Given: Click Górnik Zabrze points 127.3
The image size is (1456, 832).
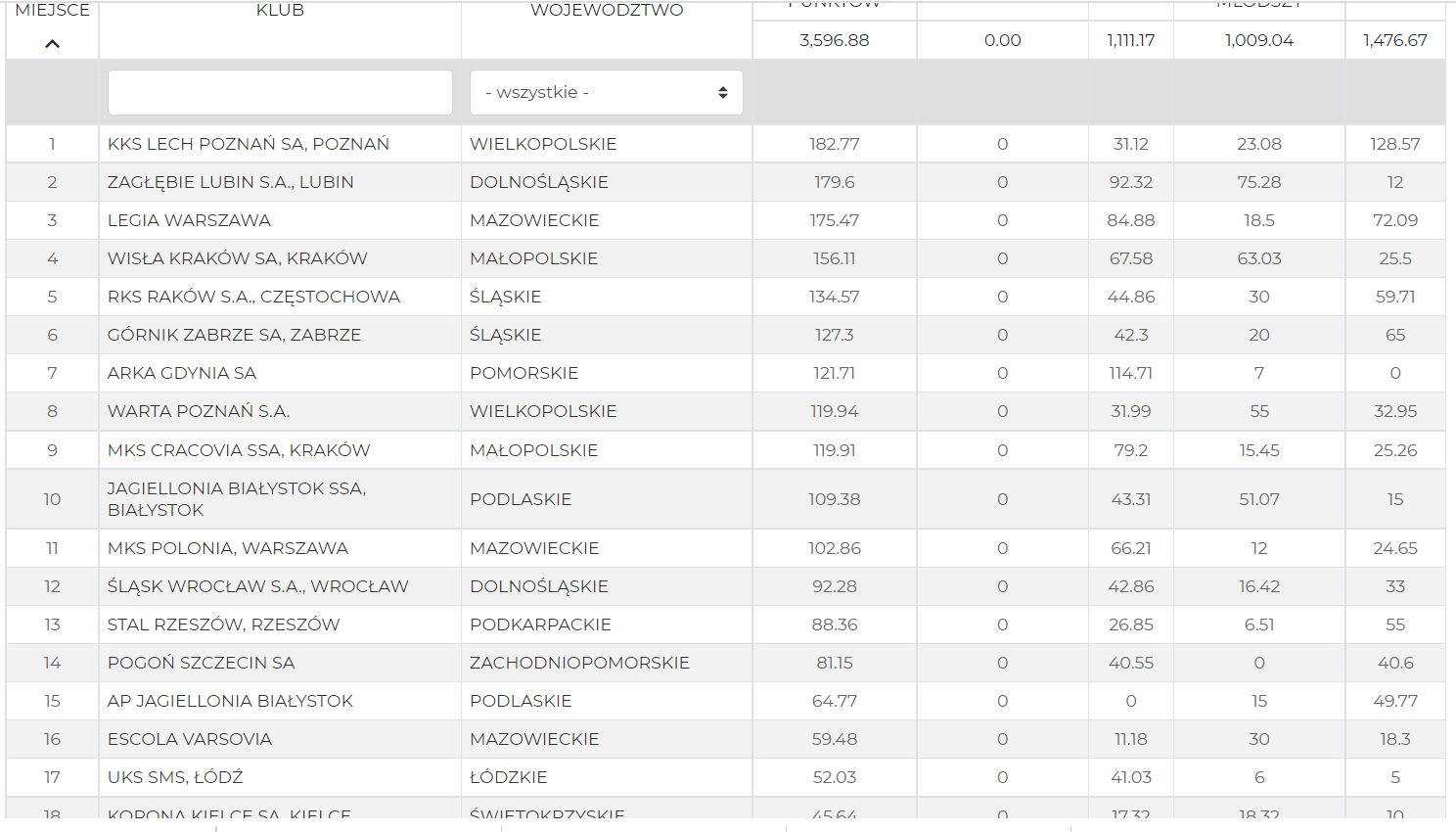Looking at the screenshot, I should point(835,335).
